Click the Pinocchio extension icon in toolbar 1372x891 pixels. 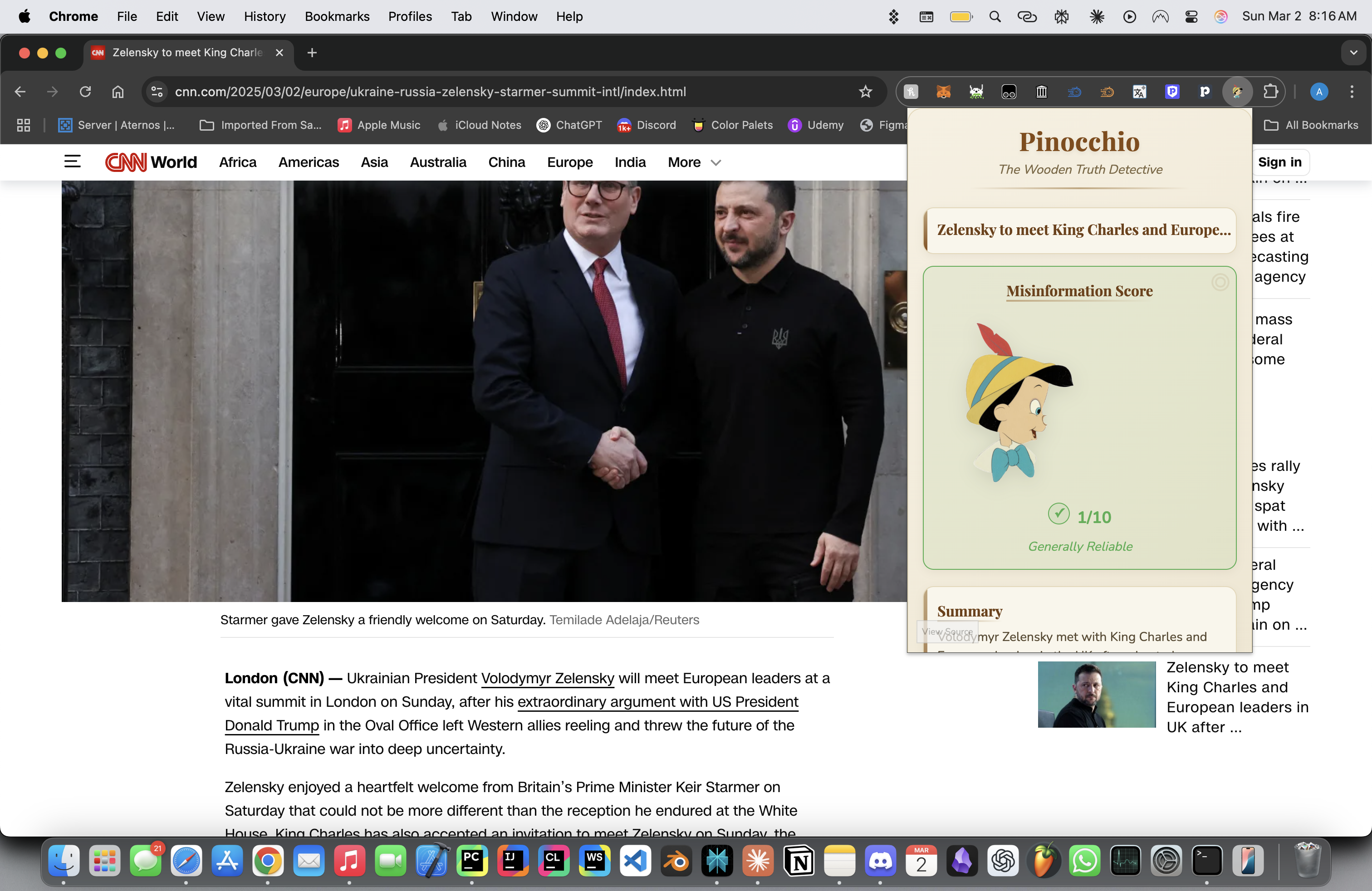[1237, 92]
